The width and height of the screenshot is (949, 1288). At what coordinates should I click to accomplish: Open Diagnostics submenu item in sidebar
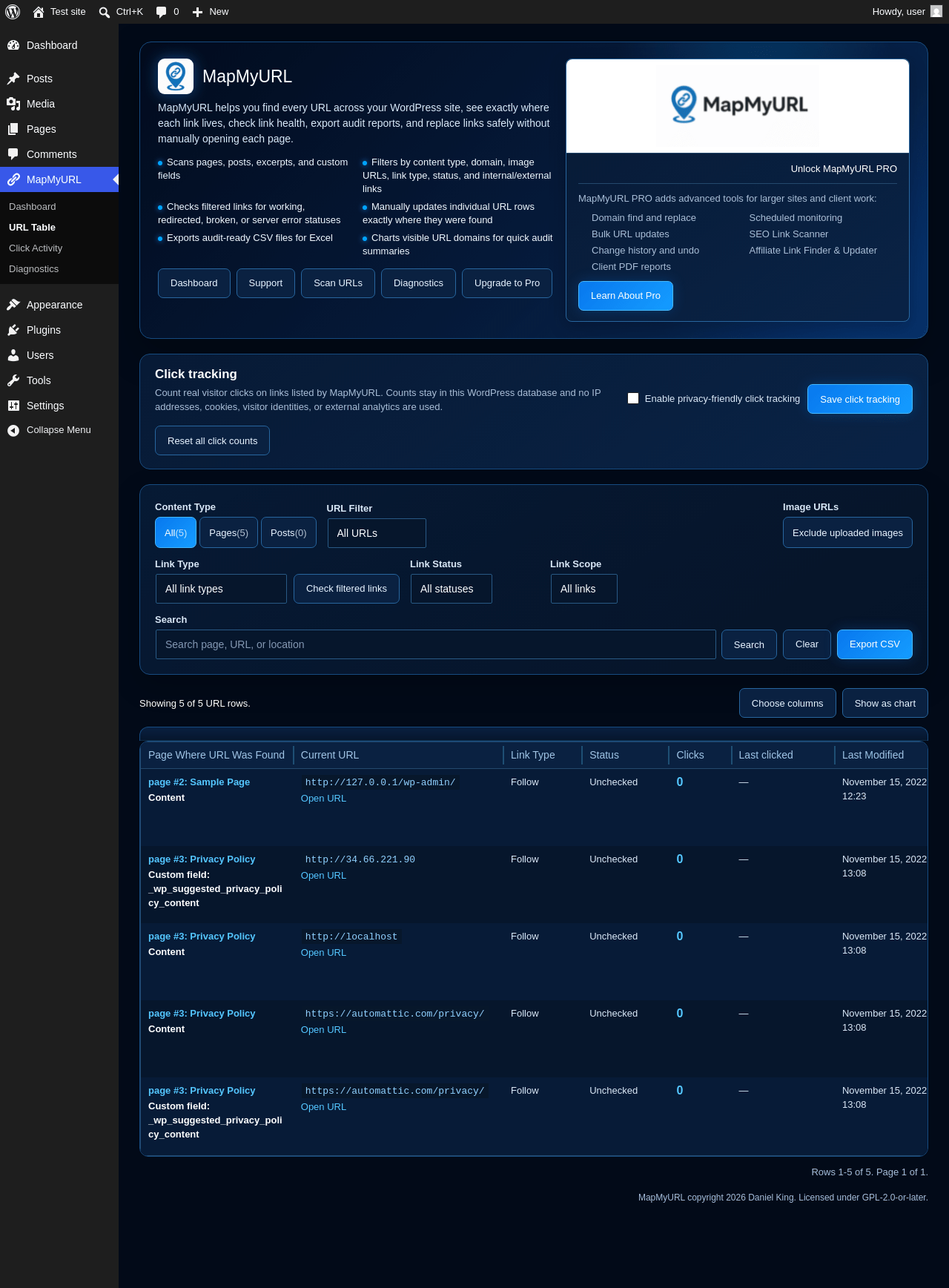[x=33, y=269]
